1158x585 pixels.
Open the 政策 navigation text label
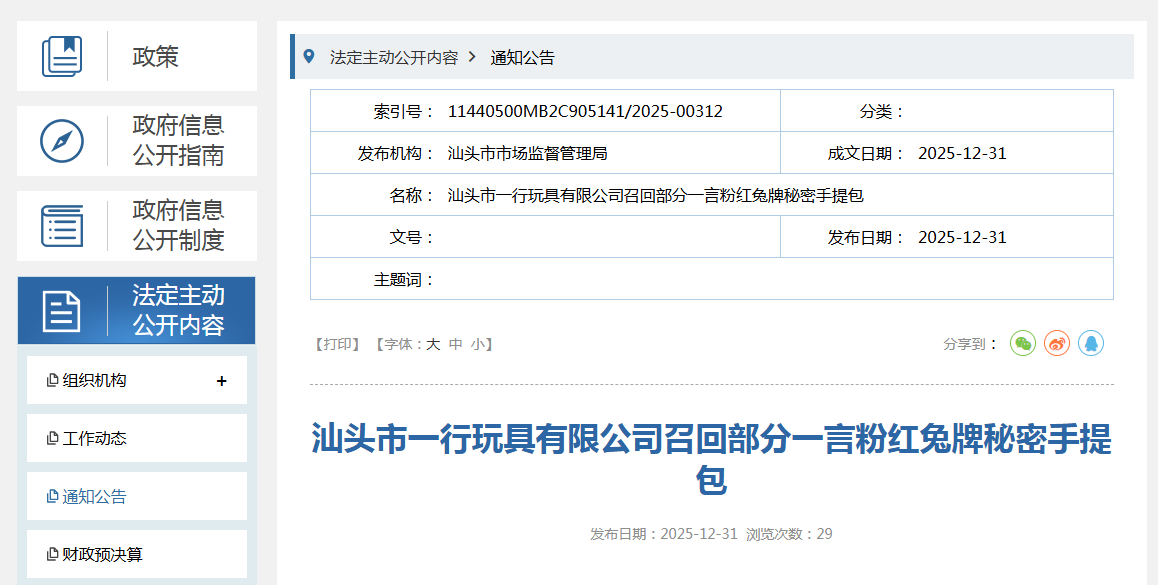(155, 57)
